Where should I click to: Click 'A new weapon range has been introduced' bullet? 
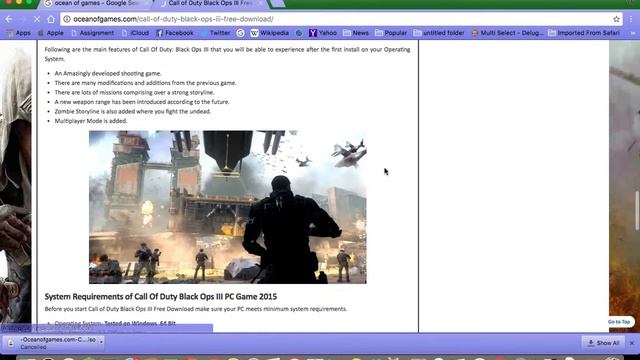click(142, 102)
